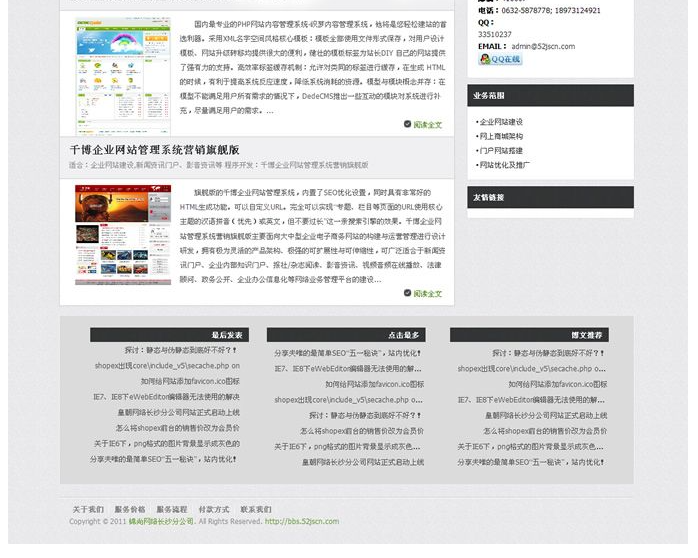Open the DedeCMS article screenshot thumbnail

(x=123, y=76)
